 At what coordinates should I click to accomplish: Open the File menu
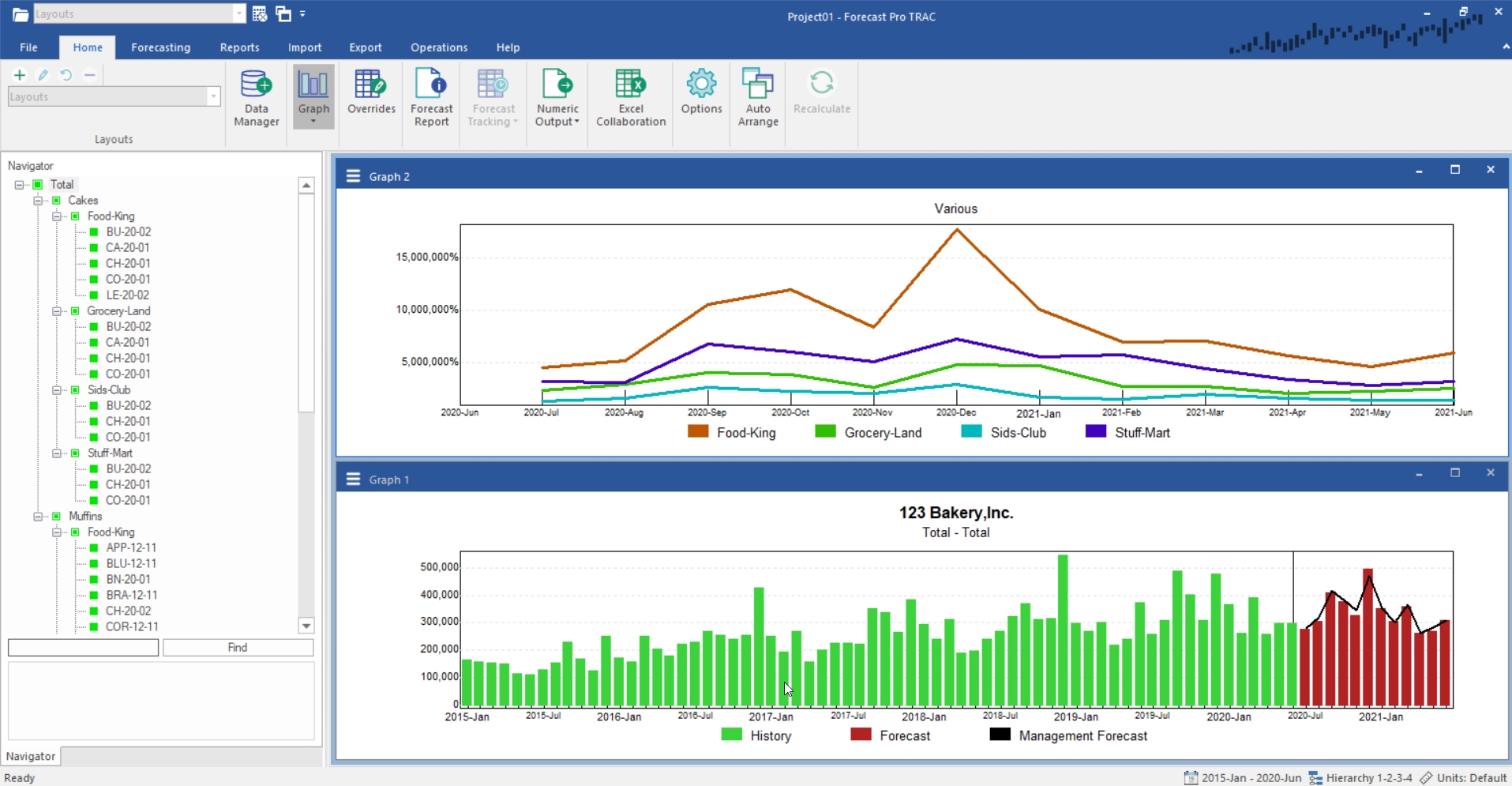(x=28, y=47)
